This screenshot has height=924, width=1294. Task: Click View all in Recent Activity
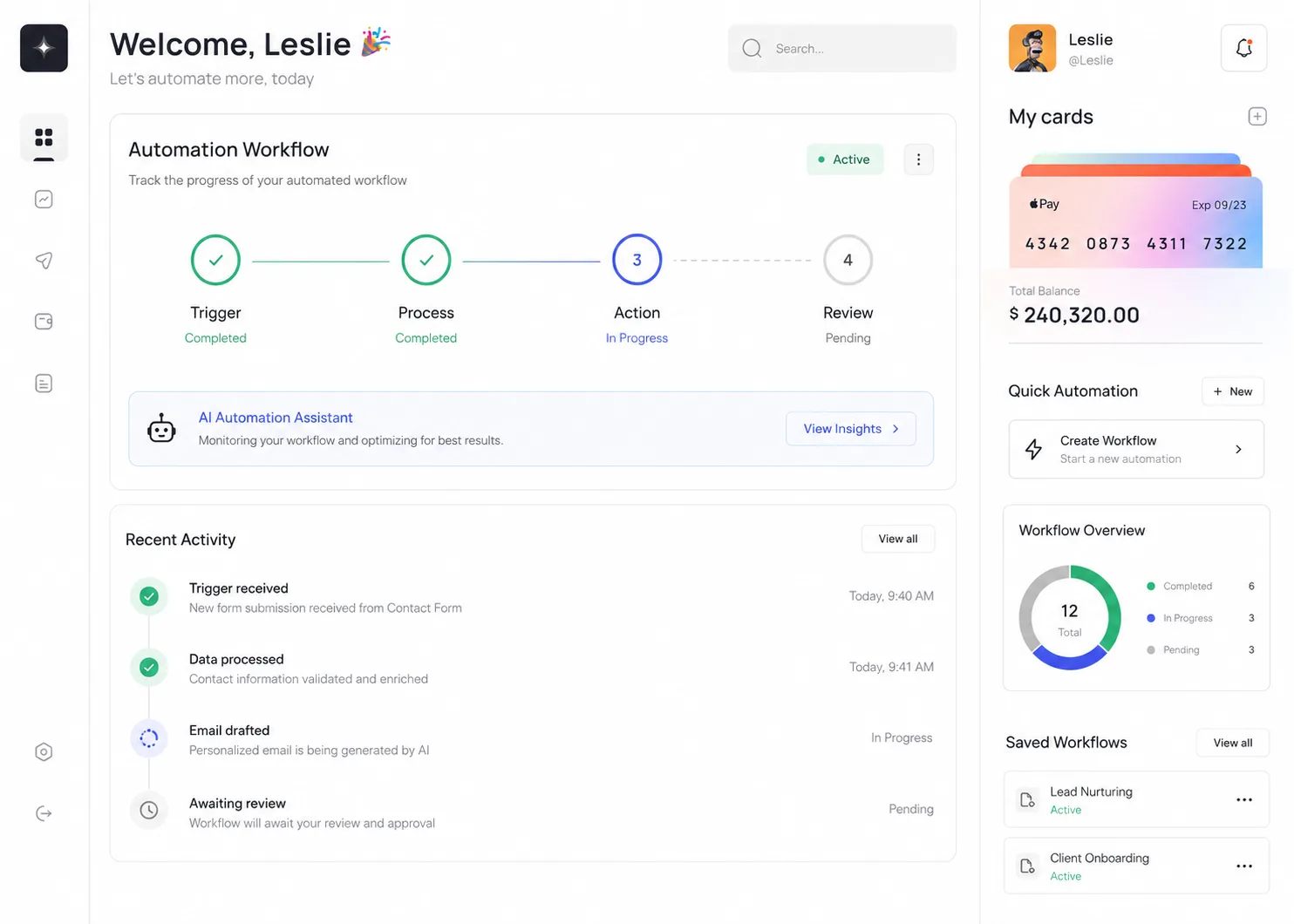(898, 539)
